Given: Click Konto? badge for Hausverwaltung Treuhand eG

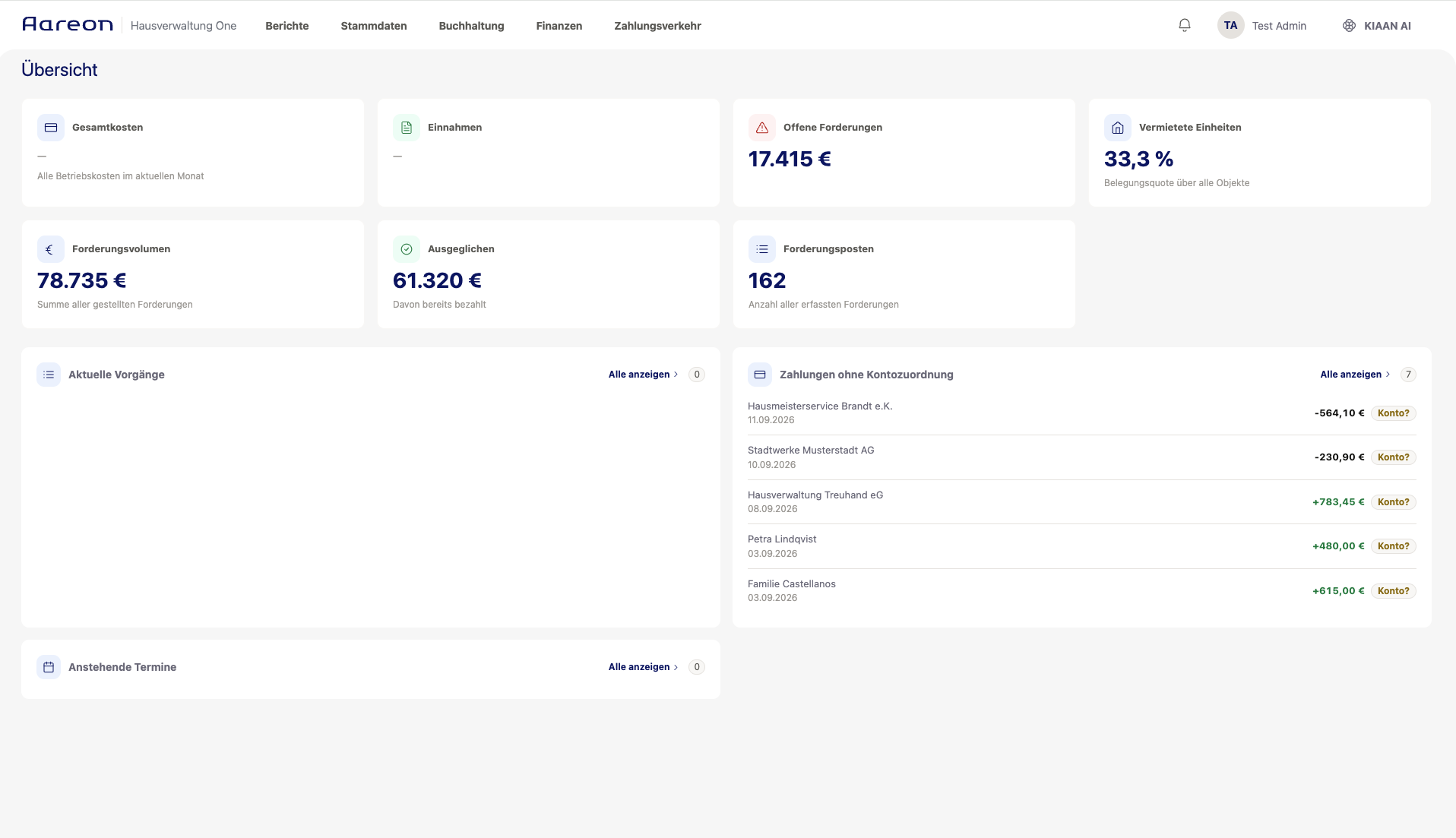Looking at the screenshot, I should (x=1393, y=502).
